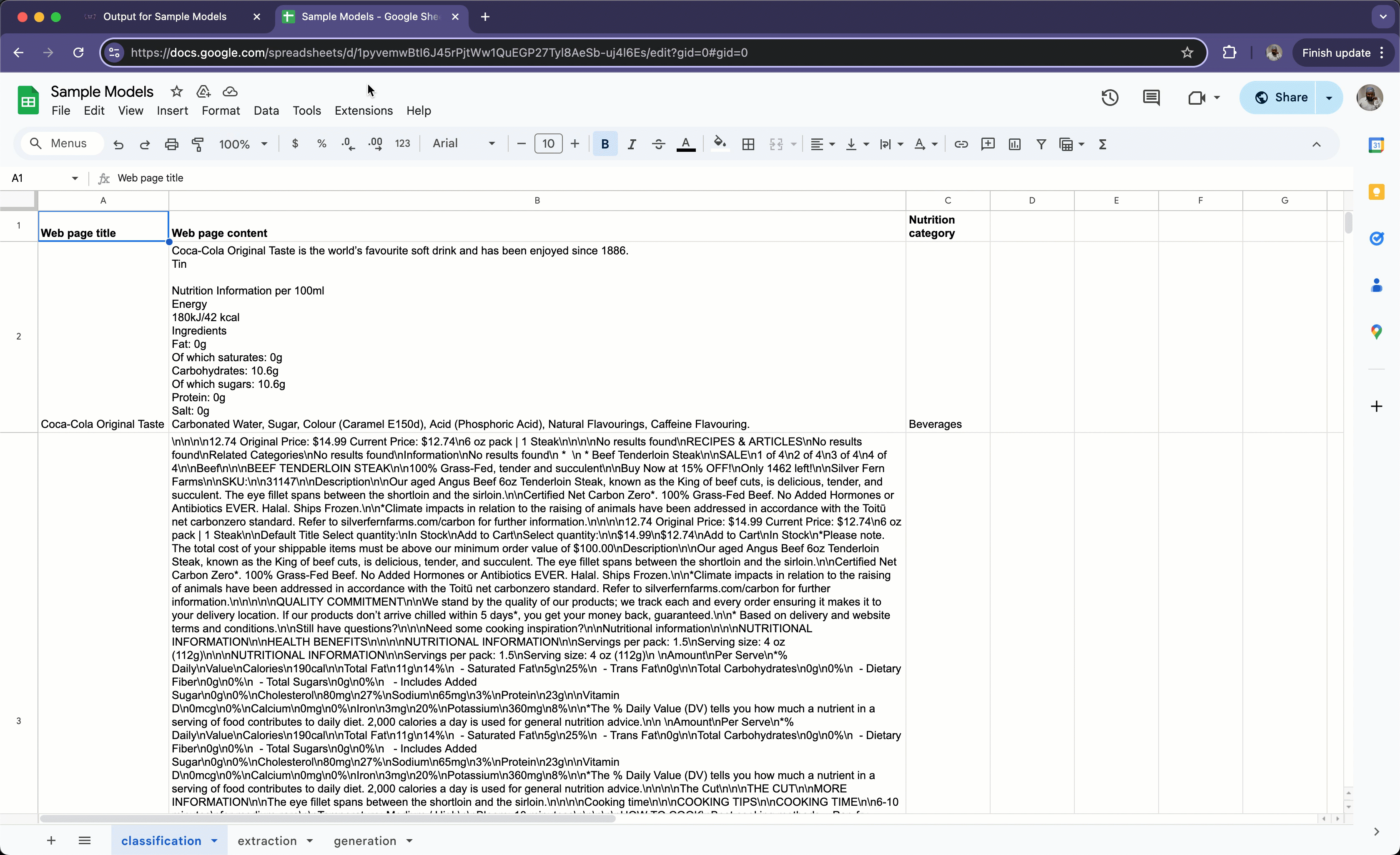Format as percent icon
1400x855 pixels.
[321, 144]
